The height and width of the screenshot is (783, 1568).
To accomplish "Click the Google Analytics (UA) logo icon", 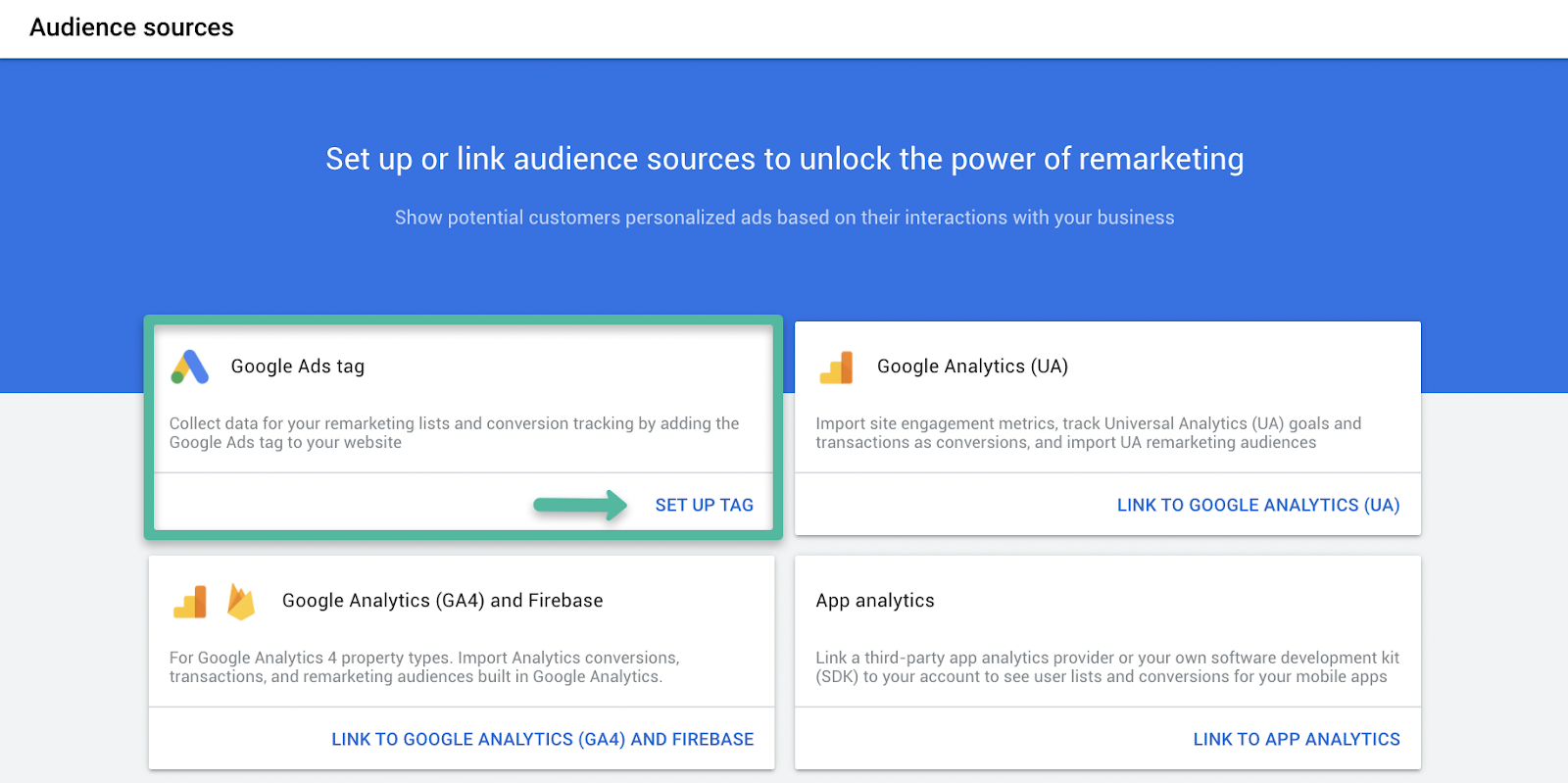I will click(836, 367).
